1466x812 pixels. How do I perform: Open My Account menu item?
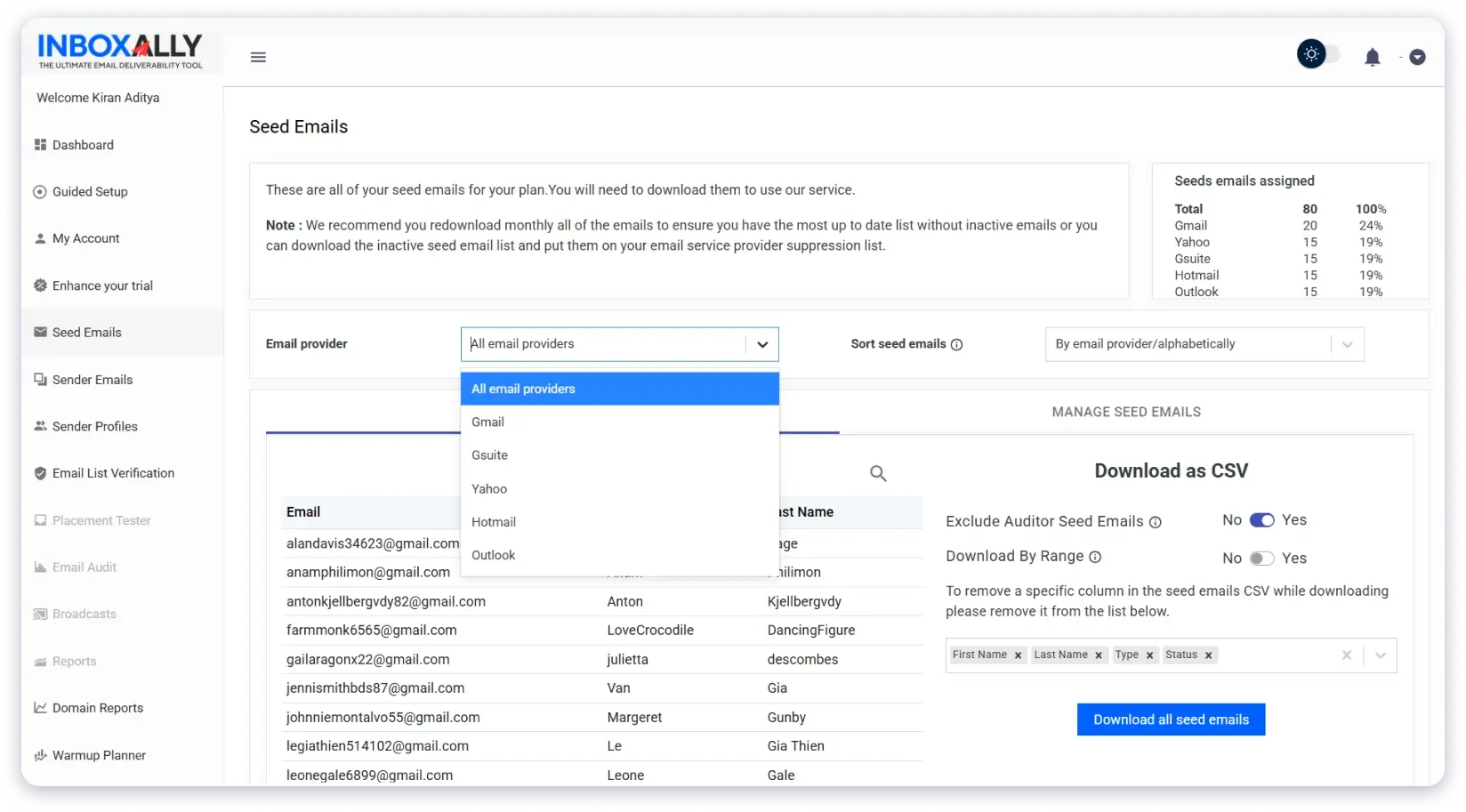coord(85,238)
